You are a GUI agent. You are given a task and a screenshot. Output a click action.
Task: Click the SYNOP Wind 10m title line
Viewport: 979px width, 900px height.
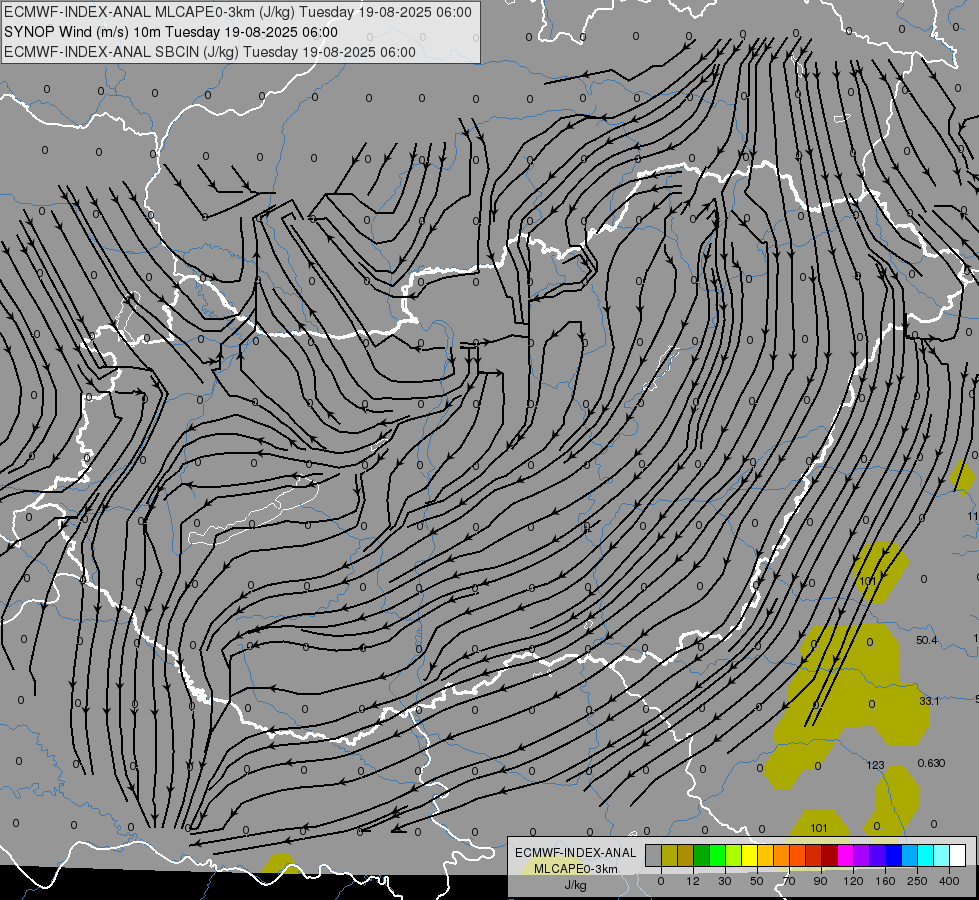170,32
